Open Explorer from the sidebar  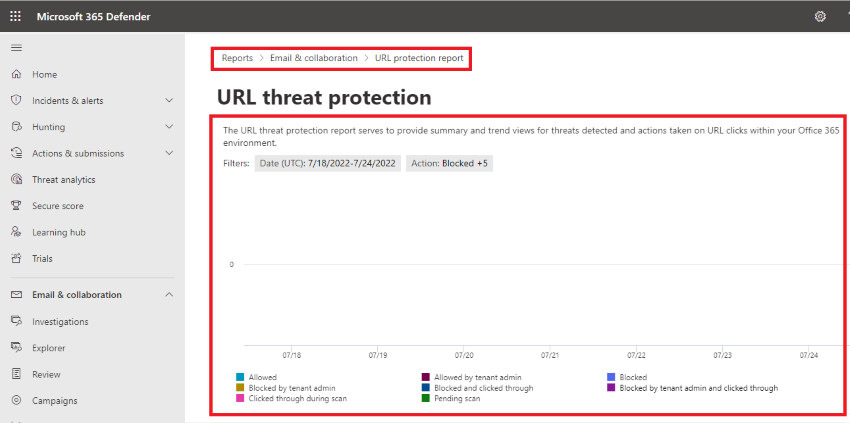[48, 348]
